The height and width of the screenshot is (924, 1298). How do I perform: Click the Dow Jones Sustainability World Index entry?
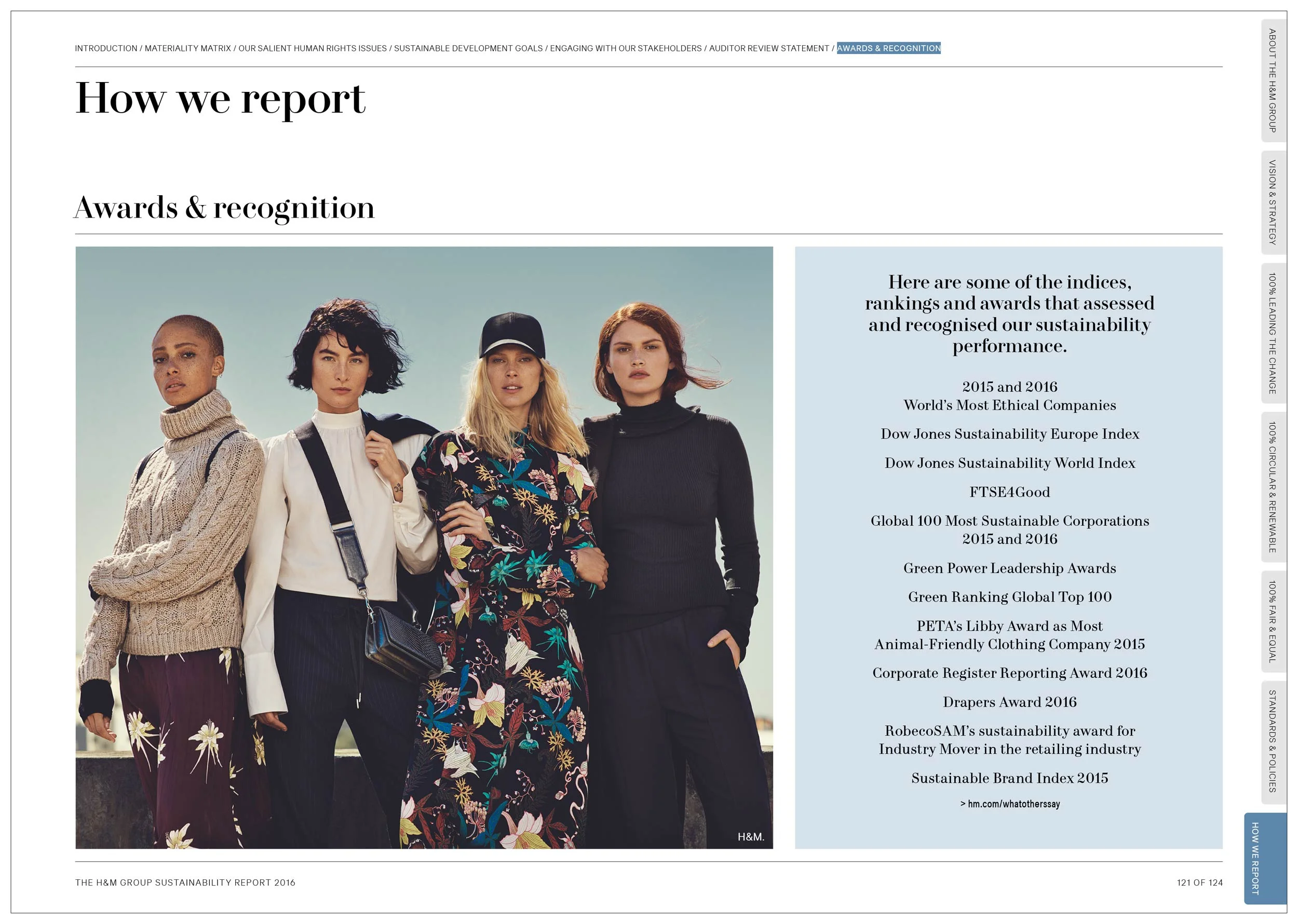tap(1009, 463)
